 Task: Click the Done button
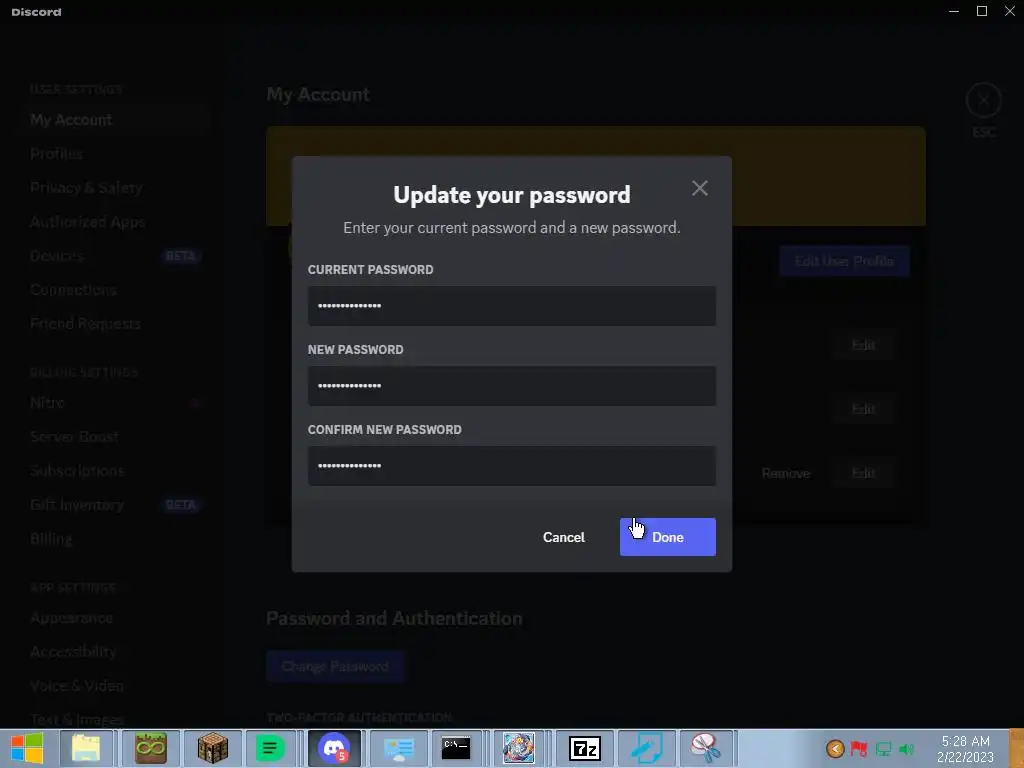point(667,537)
